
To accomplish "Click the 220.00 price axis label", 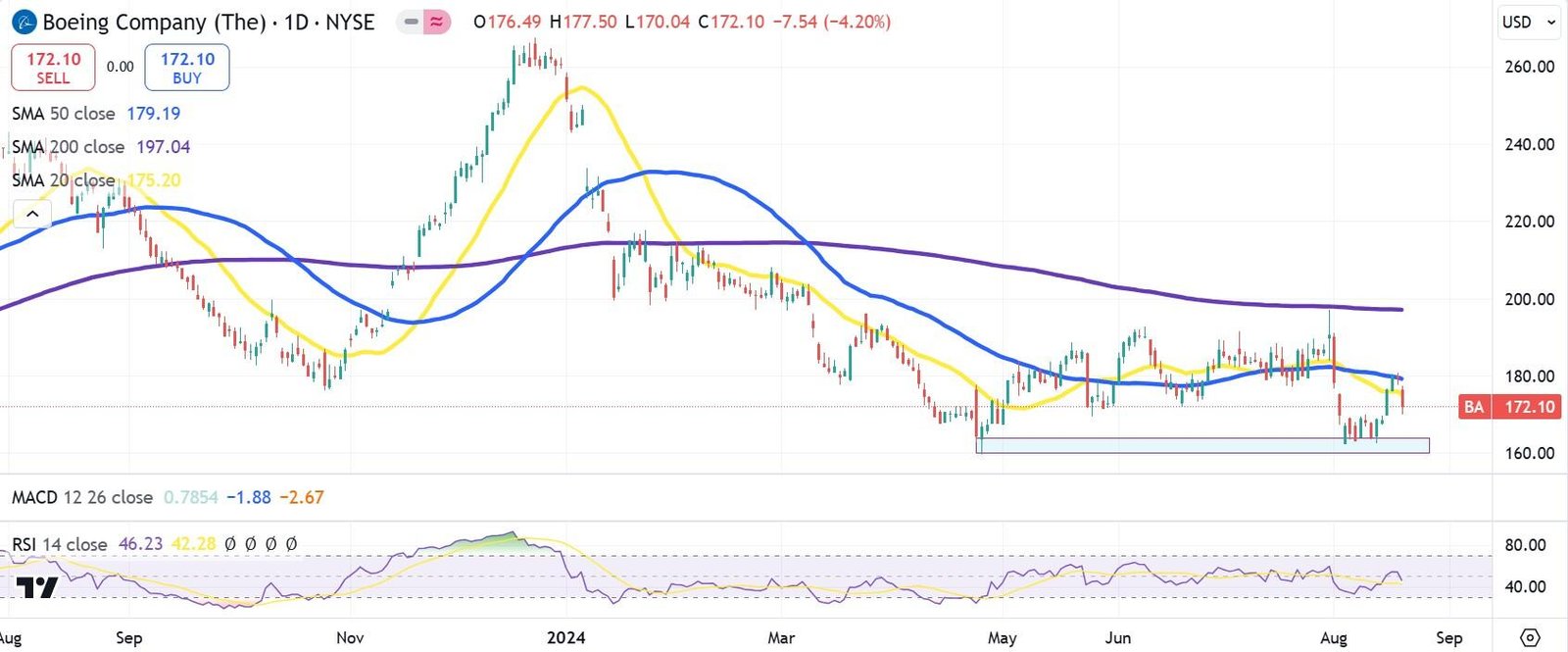I will point(1530,222).
